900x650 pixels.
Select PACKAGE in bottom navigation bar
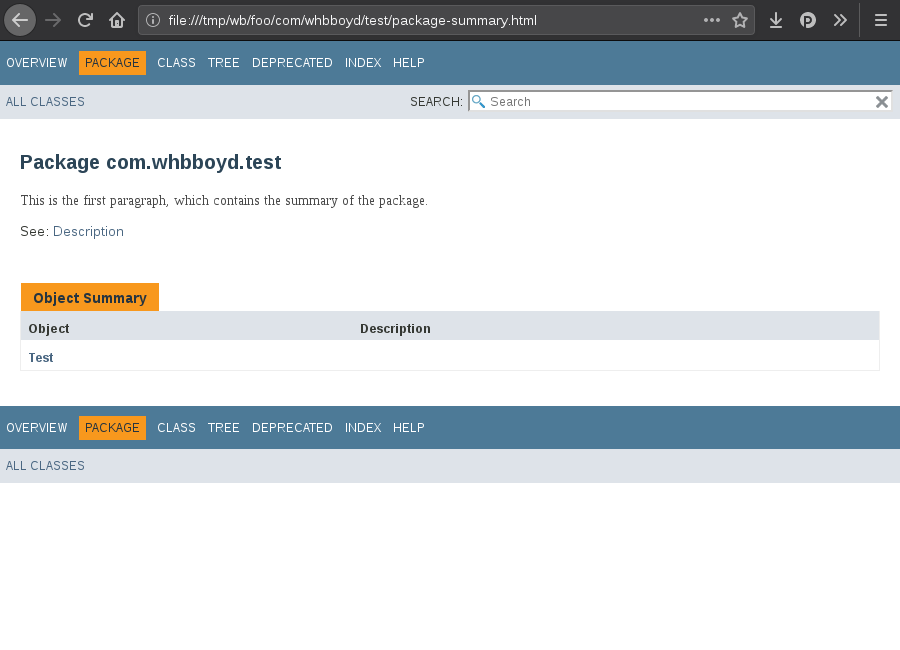pyautogui.click(x=112, y=428)
